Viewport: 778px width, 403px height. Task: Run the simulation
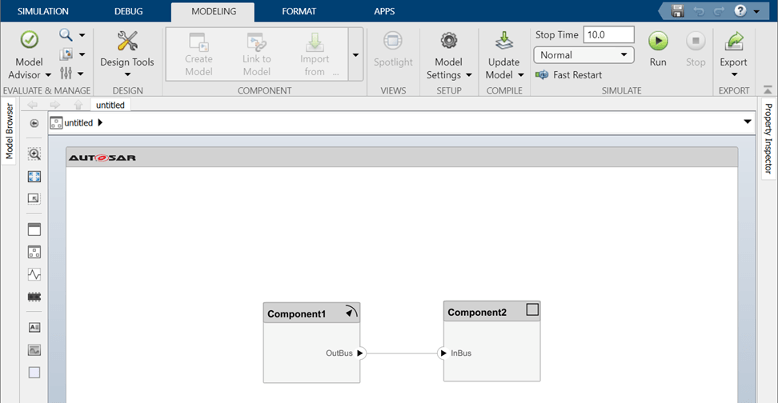[658, 49]
